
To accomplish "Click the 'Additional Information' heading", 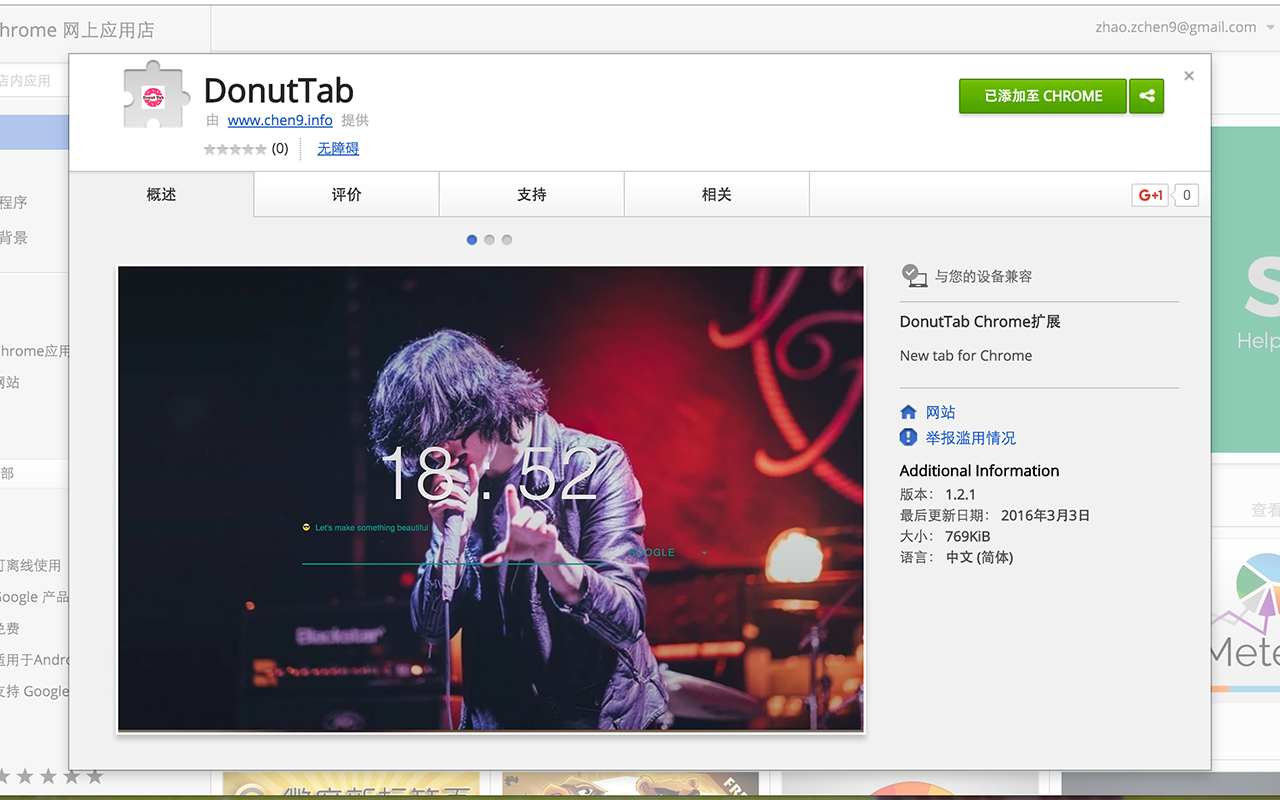I will [979, 471].
